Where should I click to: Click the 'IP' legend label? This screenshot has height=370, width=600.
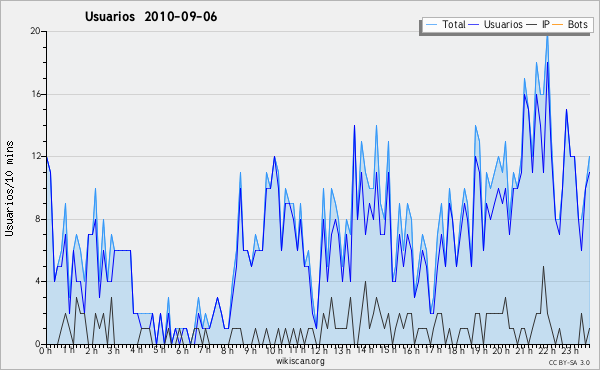[546, 24]
